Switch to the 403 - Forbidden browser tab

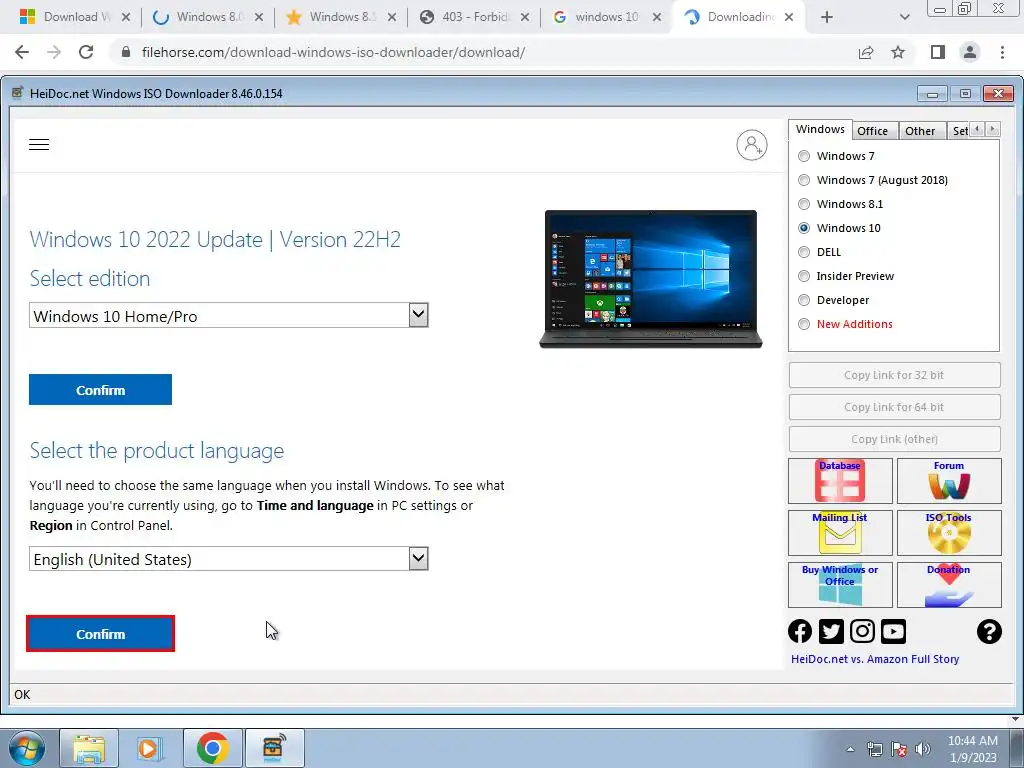pyautogui.click(x=474, y=17)
